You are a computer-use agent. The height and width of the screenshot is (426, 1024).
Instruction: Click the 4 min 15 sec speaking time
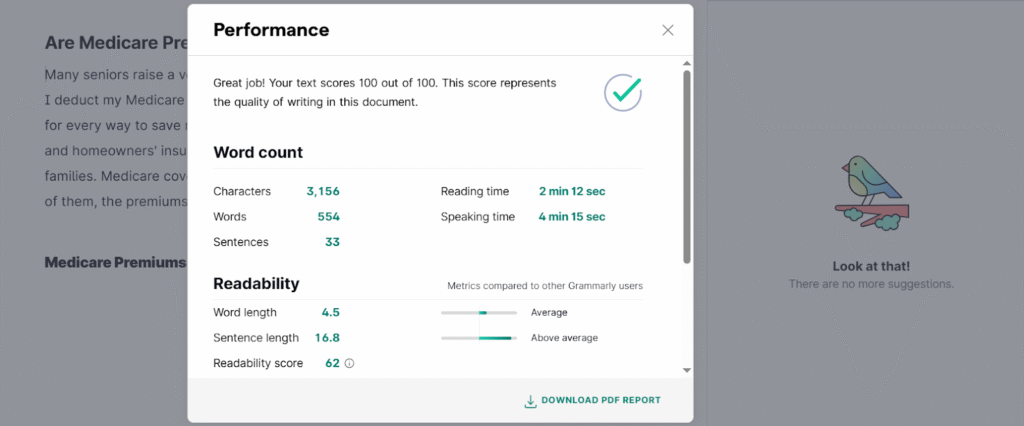[x=572, y=217]
